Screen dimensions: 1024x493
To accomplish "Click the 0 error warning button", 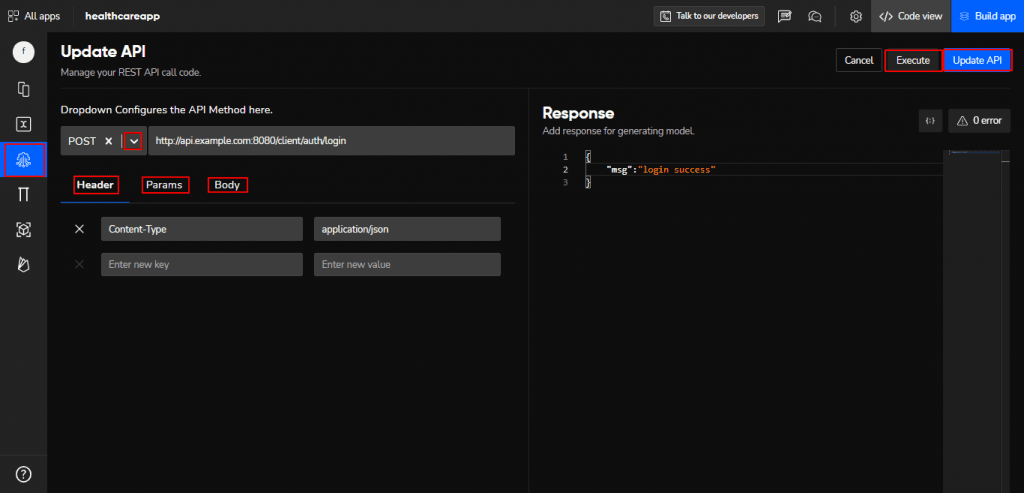I will (x=980, y=120).
